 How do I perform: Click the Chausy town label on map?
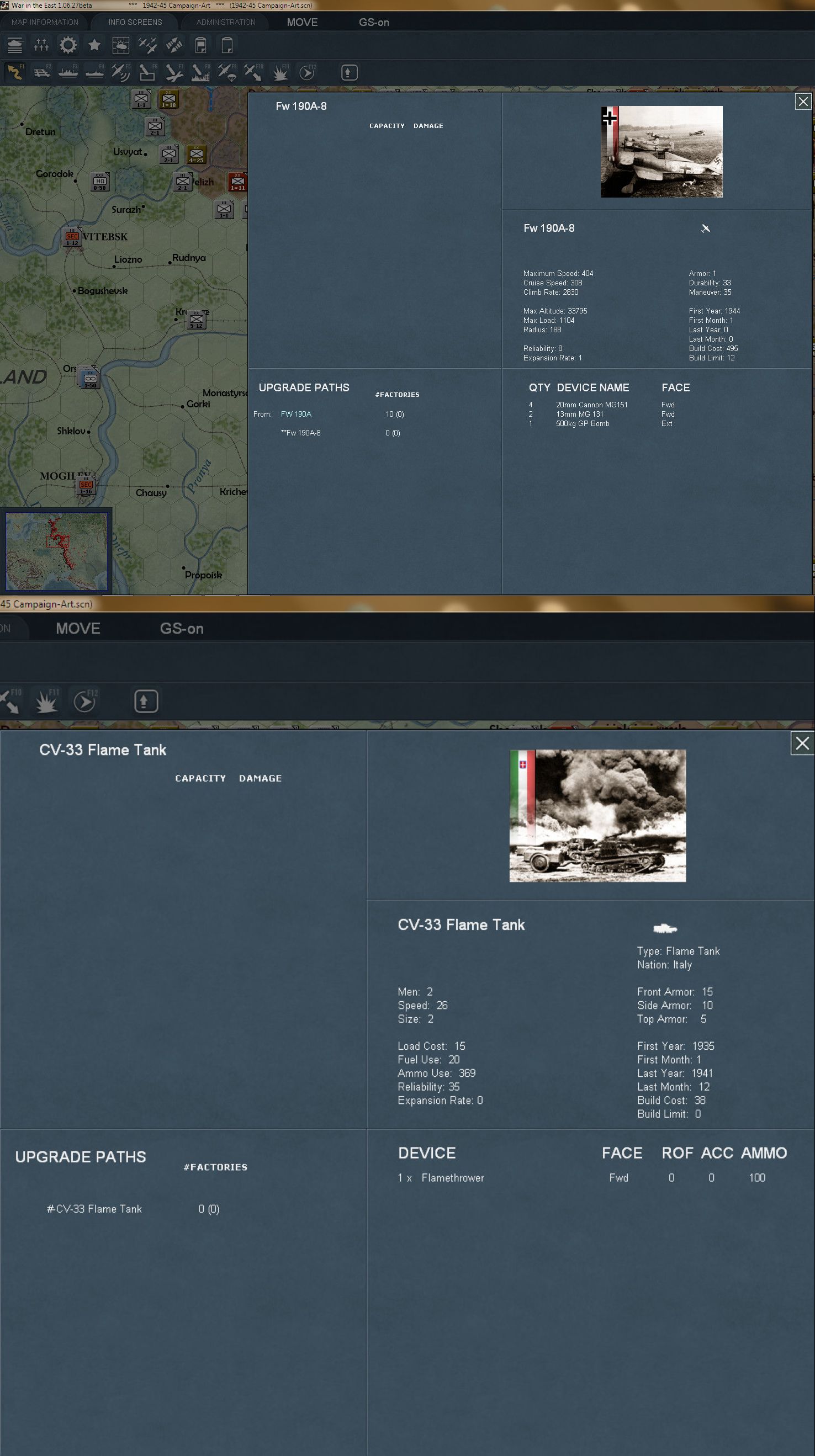click(151, 493)
